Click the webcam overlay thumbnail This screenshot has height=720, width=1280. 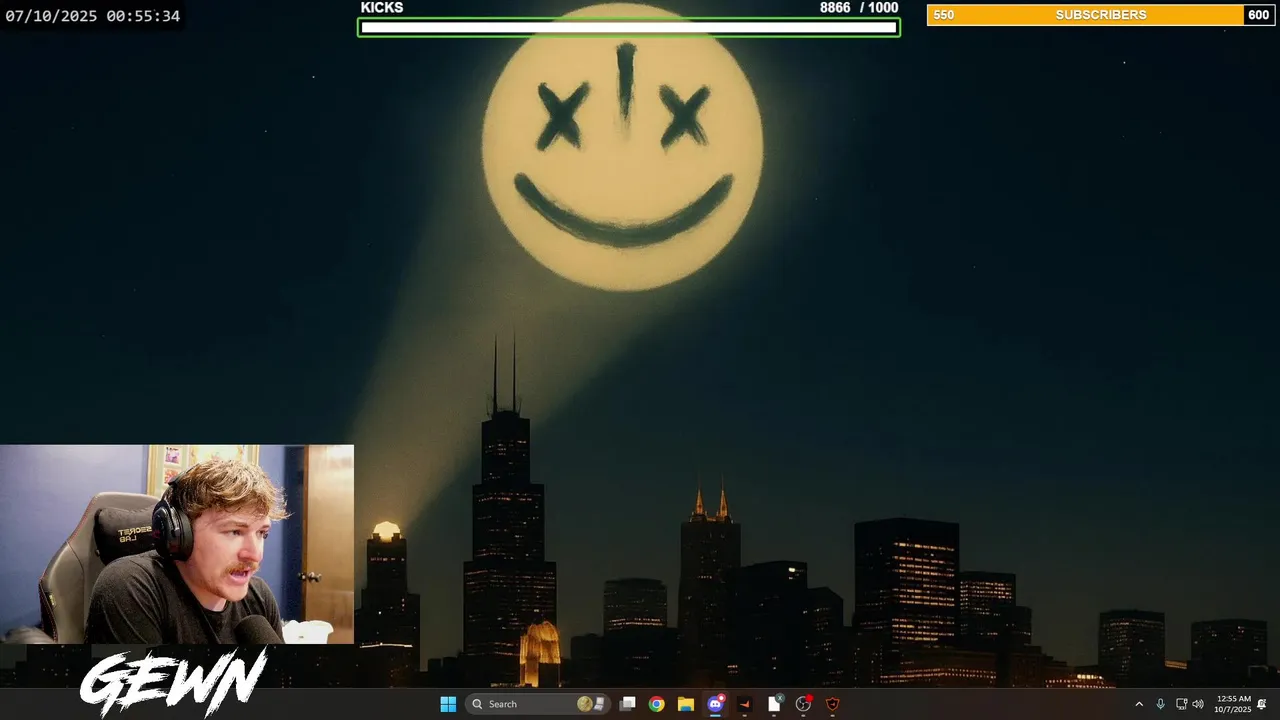click(x=177, y=544)
